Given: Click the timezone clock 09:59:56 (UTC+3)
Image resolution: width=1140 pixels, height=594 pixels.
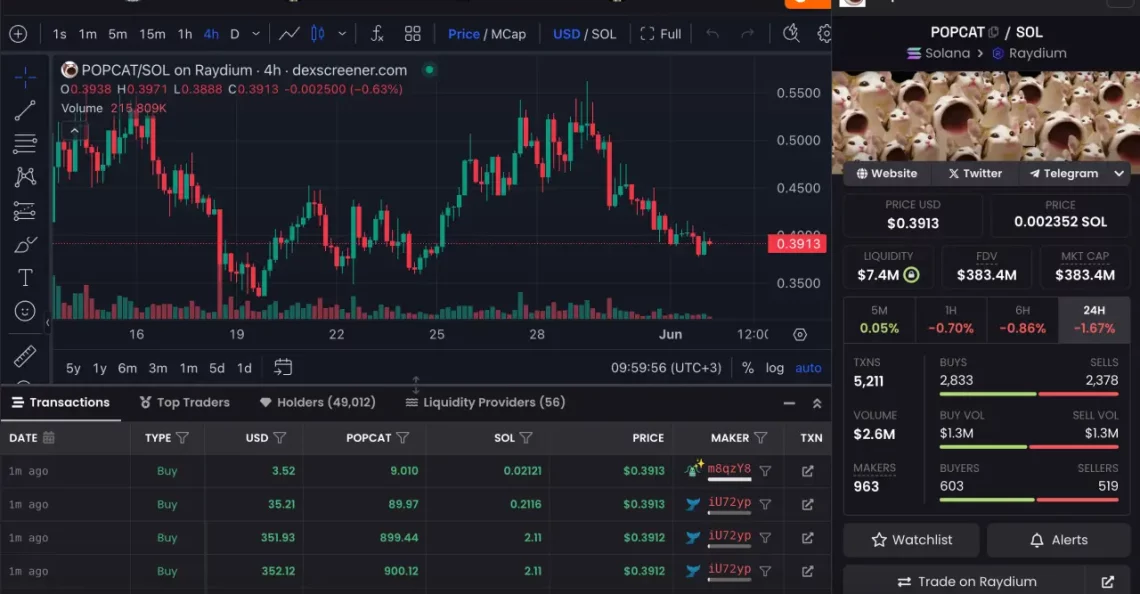Looking at the screenshot, I should [x=666, y=368].
